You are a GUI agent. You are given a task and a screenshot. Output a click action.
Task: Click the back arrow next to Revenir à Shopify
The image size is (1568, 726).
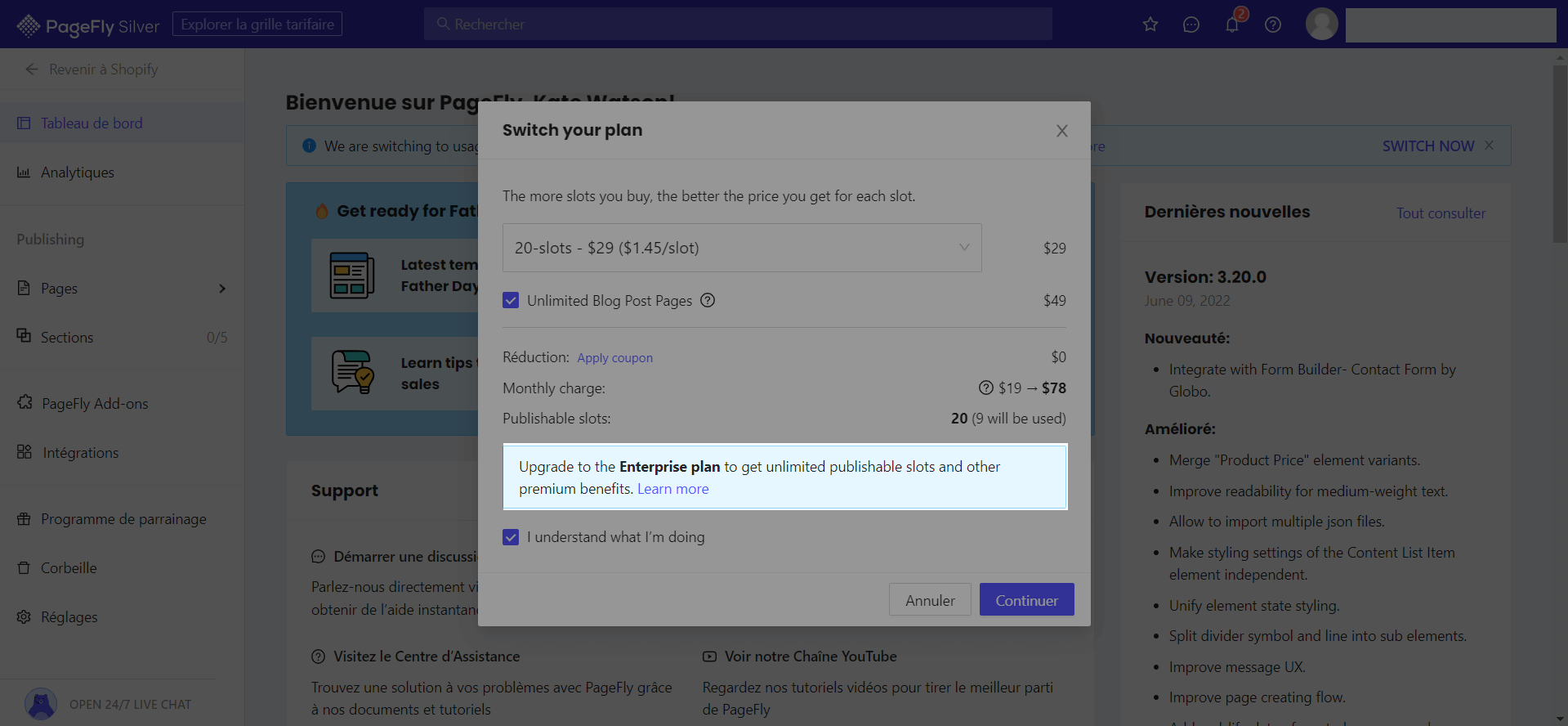pyautogui.click(x=32, y=69)
